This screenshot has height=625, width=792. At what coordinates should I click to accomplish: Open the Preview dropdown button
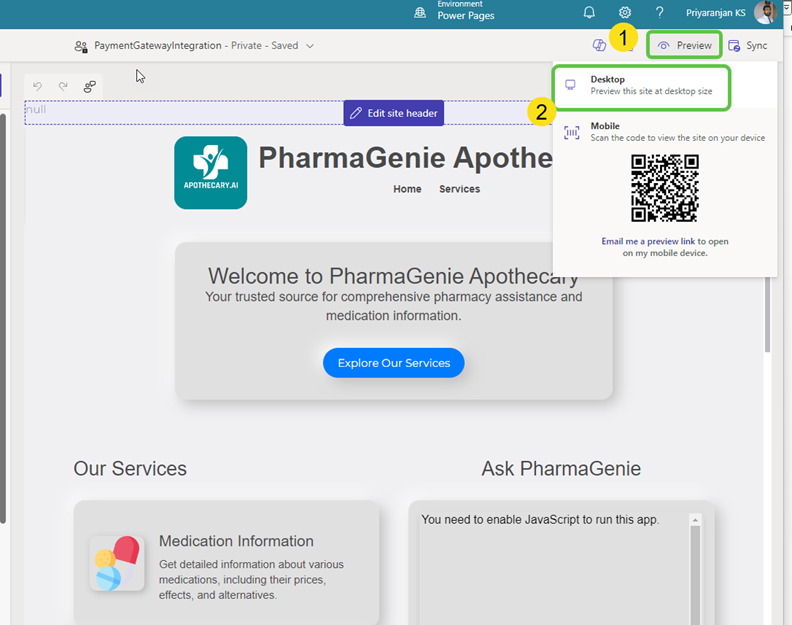(x=685, y=46)
